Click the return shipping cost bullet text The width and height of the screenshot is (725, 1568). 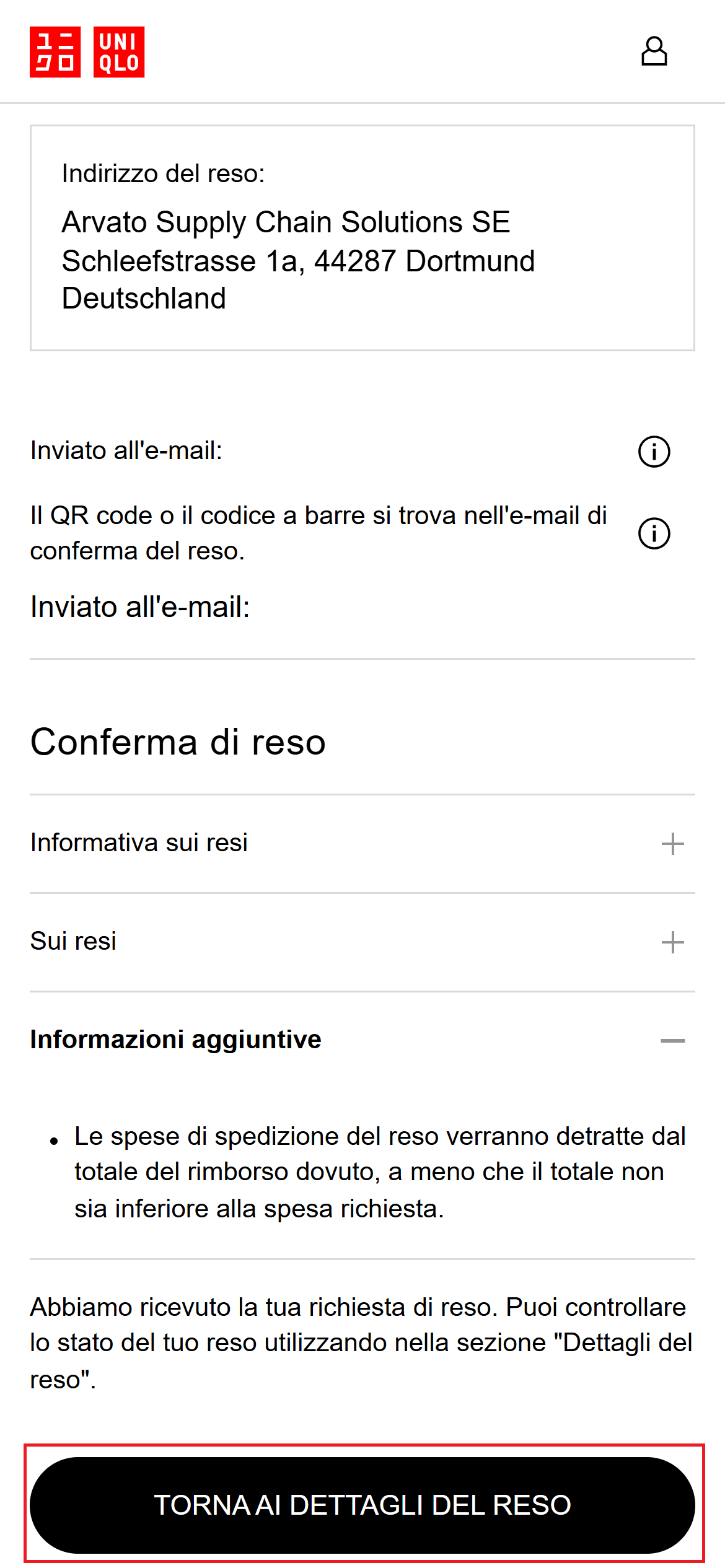379,1172
